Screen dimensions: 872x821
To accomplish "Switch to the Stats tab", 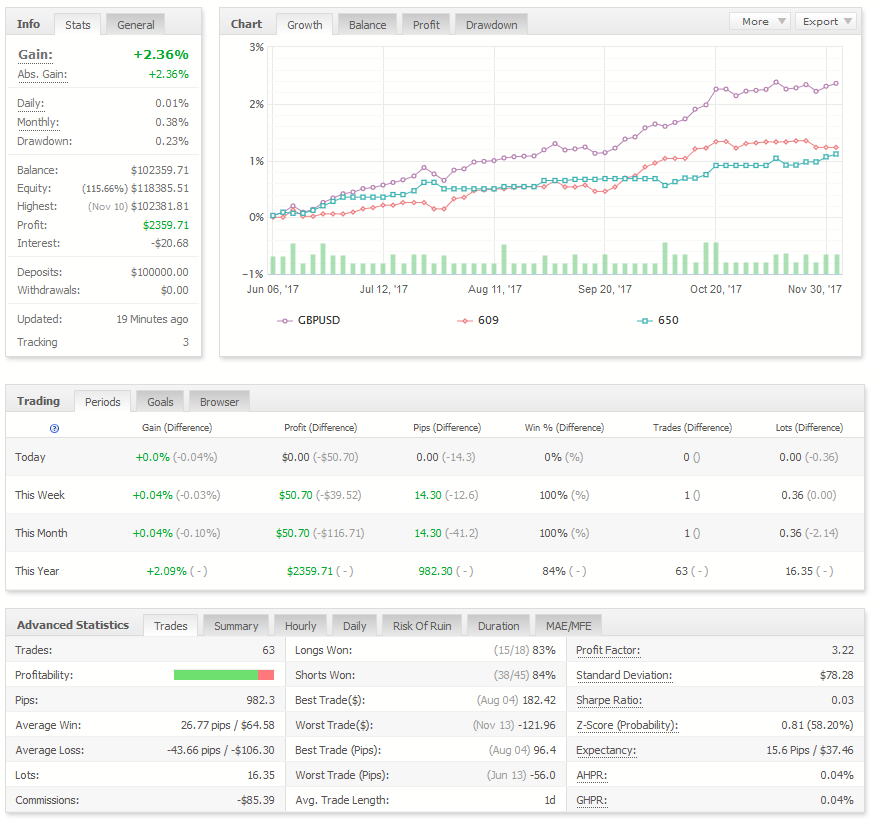I will [77, 25].
